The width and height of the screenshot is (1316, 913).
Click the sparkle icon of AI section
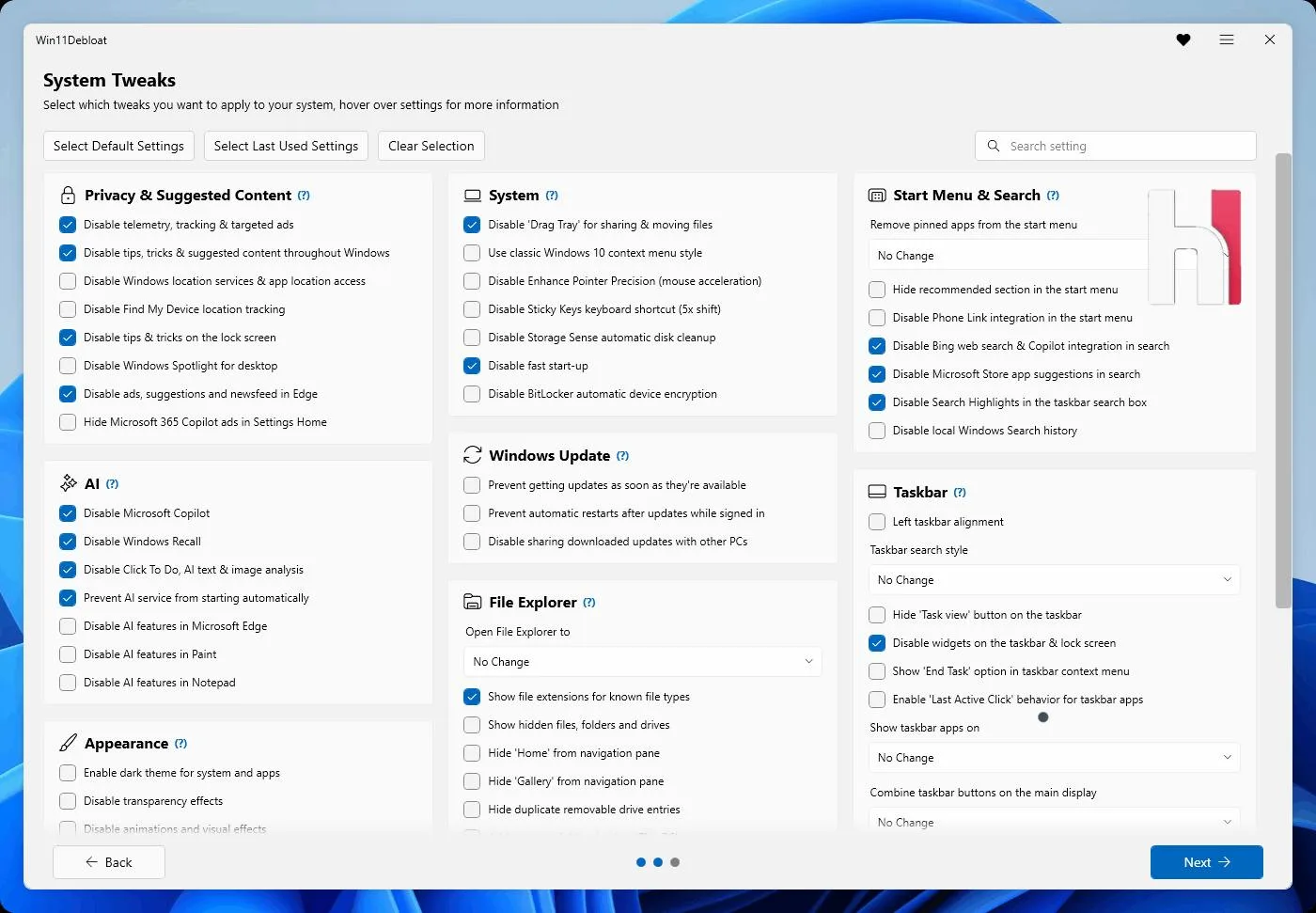click(69, 483)
